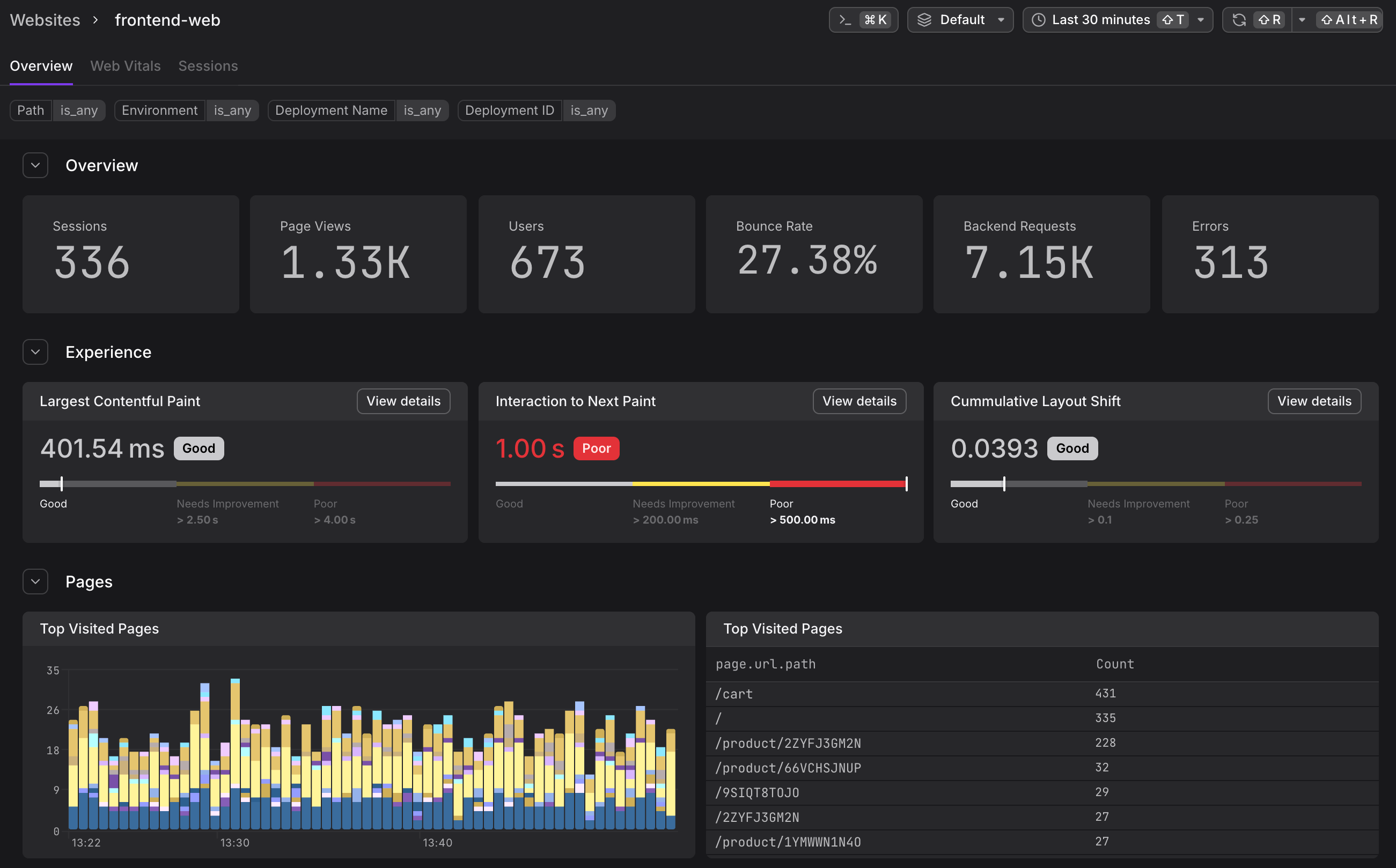This screenshot has width=1396, height=868.
Task: Collapse the Overview section
Action: 35,165
